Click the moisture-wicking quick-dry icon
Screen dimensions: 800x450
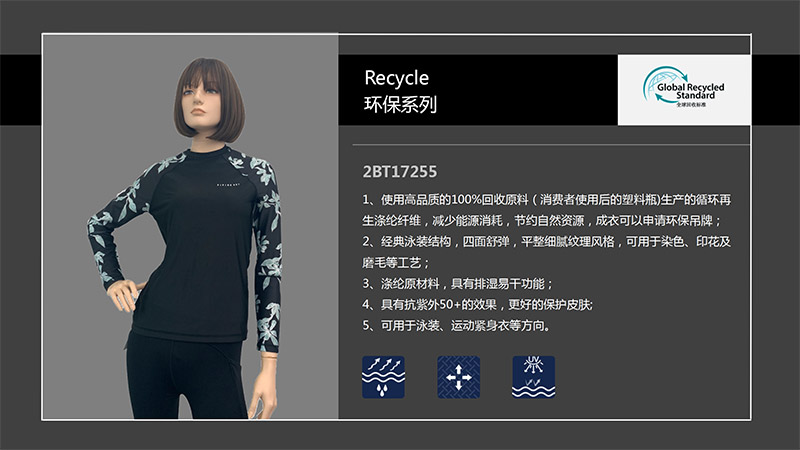(x=383, y=377)
